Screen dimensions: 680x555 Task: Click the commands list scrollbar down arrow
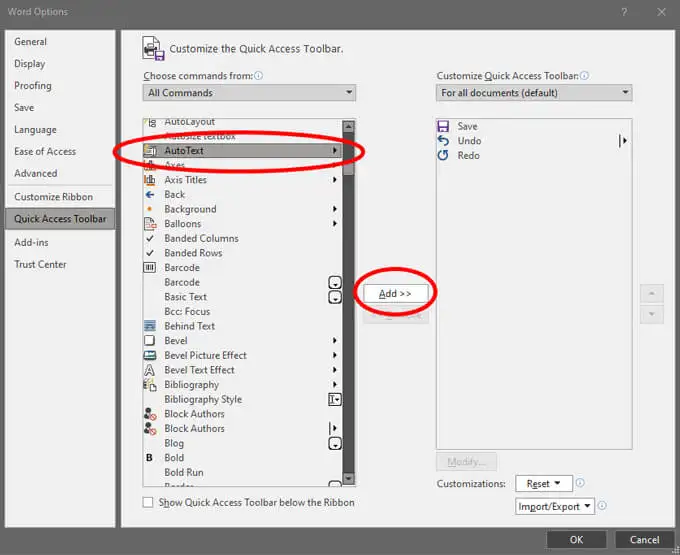(x=349, y=478)
